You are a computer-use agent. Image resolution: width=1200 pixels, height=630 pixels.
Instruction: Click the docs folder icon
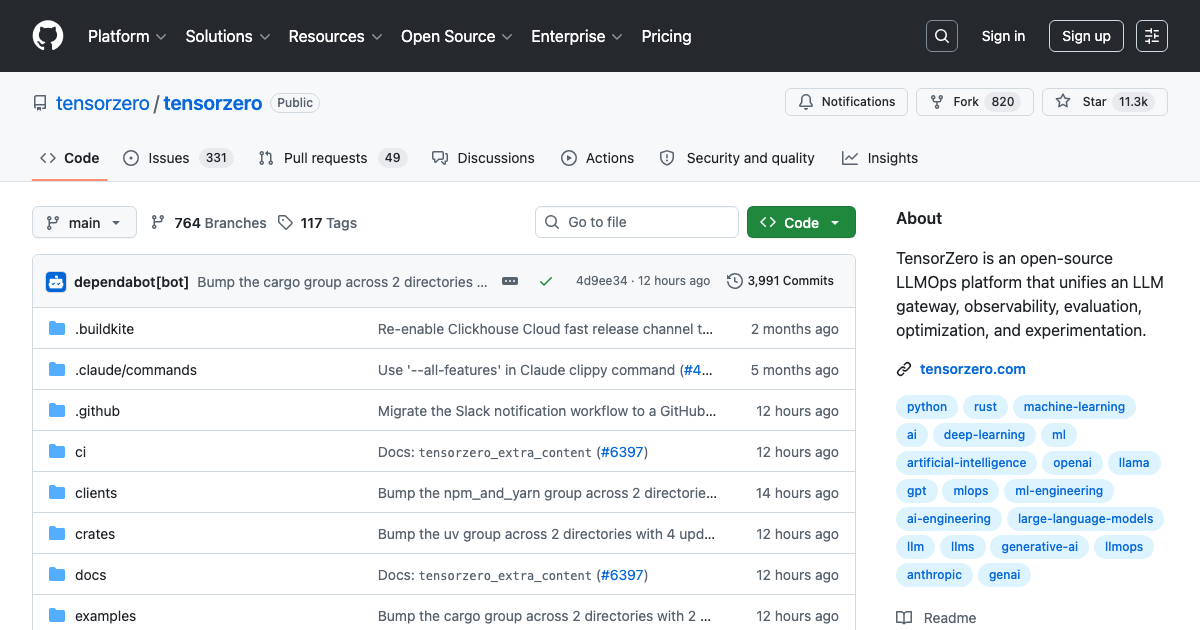[57, 575]
